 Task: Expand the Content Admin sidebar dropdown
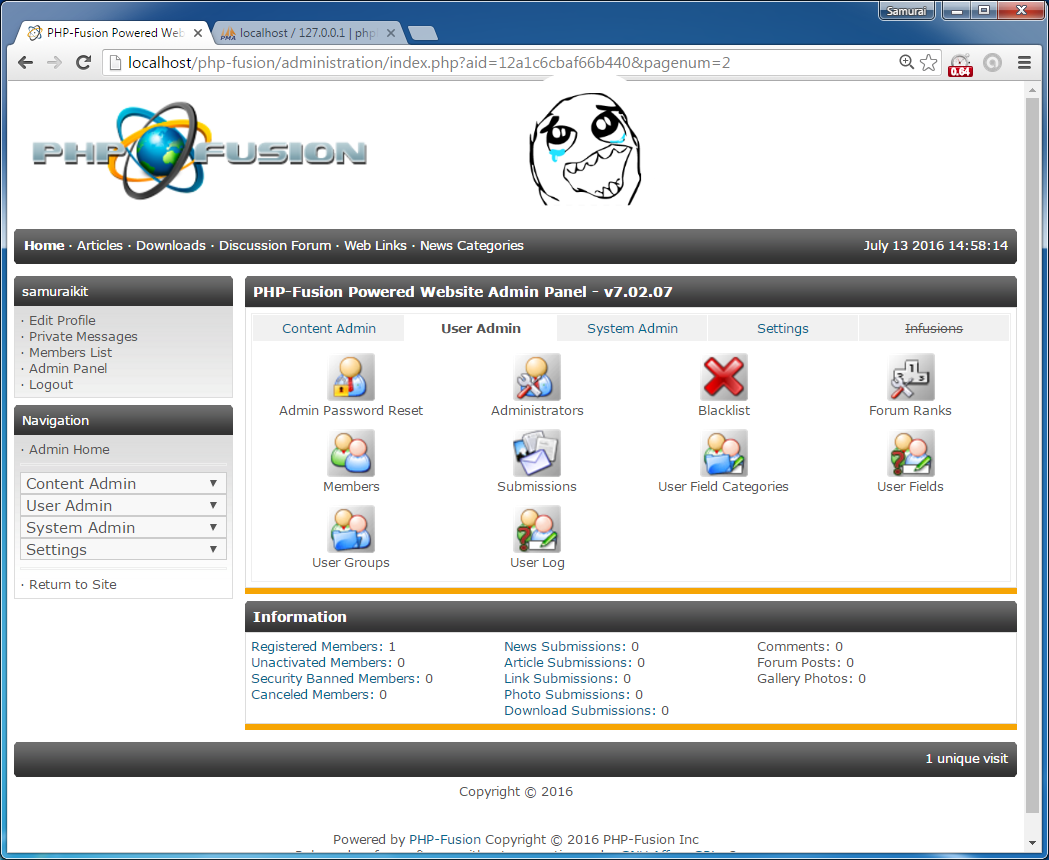click(x=123, y=483)
